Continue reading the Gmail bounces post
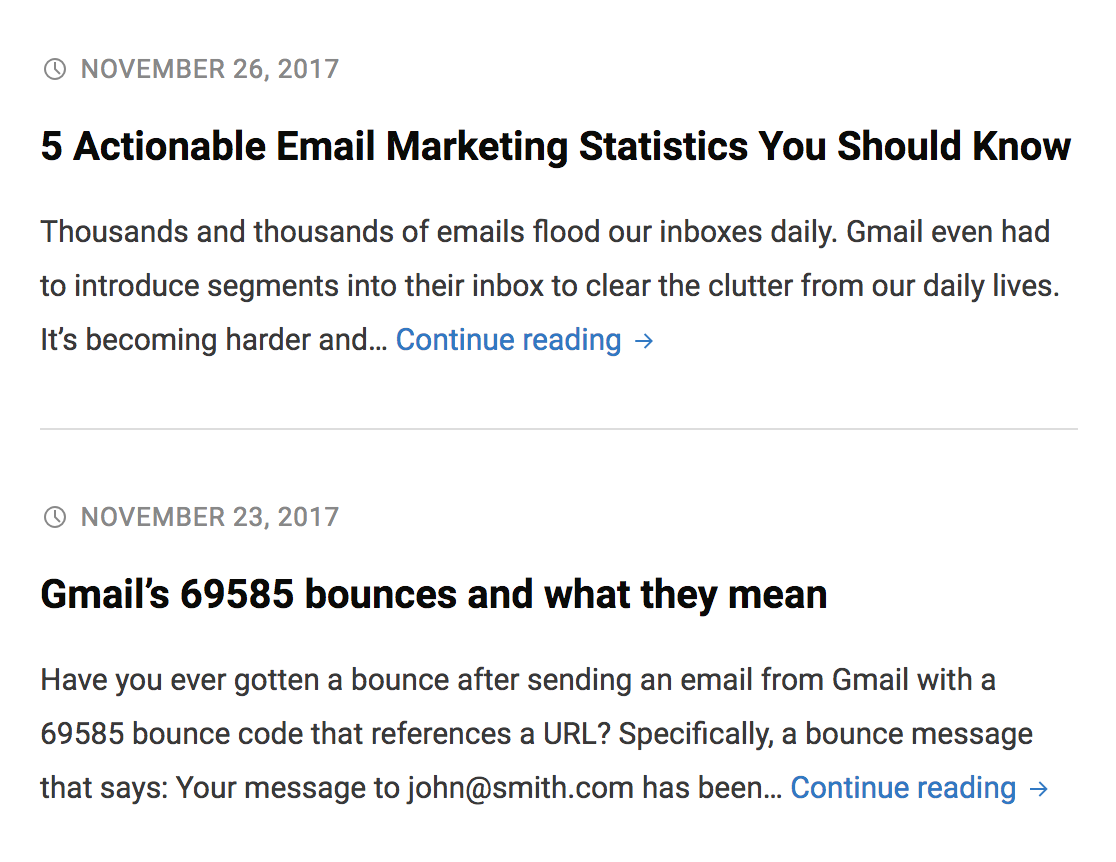The height and width of the screenshot is (862, 1116). 920,788
